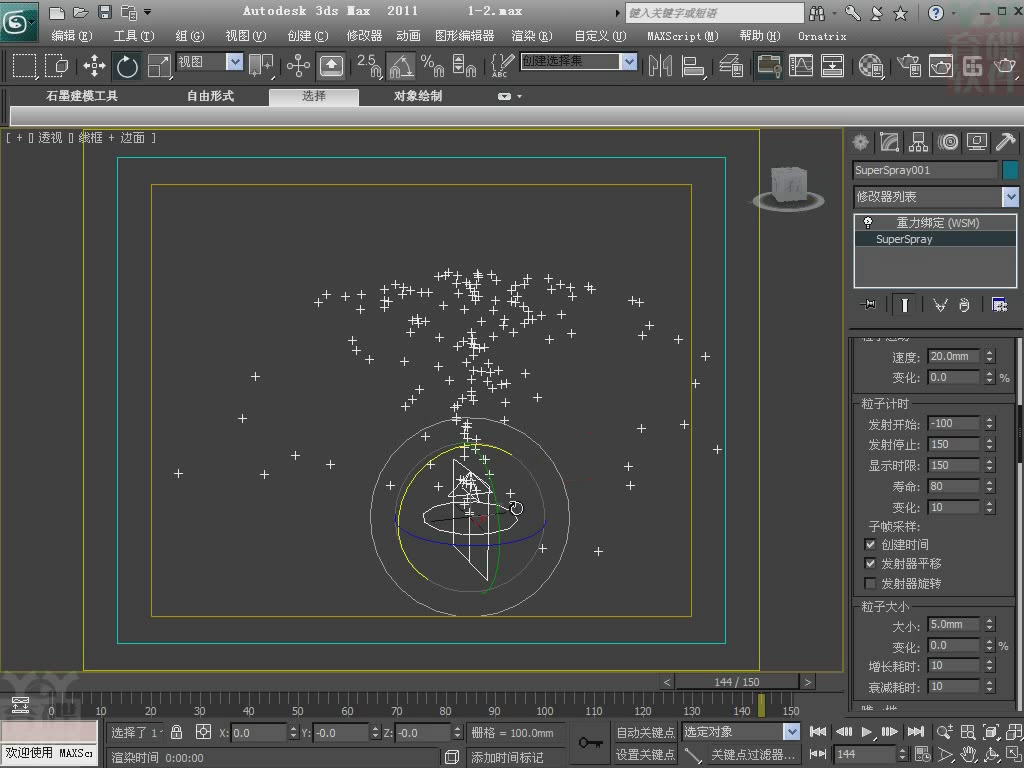Go to the end frame
Screen dimensions: 1024x768
click(916, 731)
